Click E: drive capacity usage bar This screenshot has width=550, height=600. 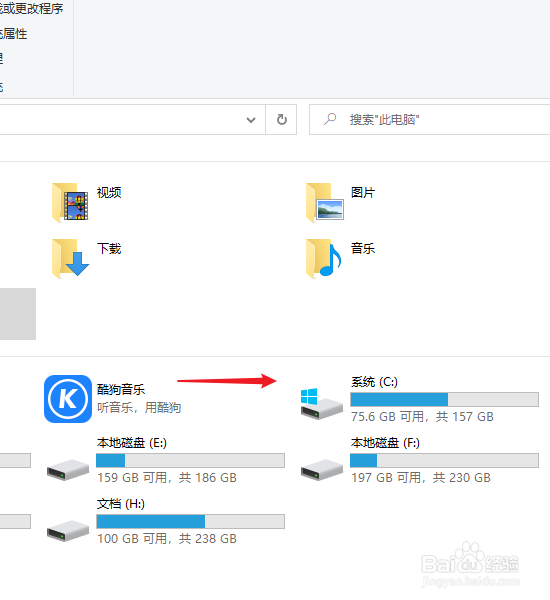click(190, 460)
